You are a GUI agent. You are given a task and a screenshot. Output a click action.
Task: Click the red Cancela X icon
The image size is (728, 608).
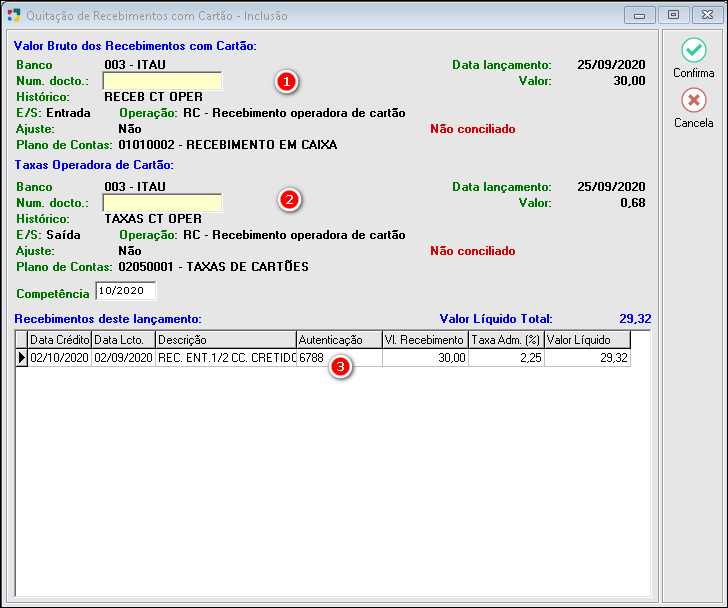694,100
